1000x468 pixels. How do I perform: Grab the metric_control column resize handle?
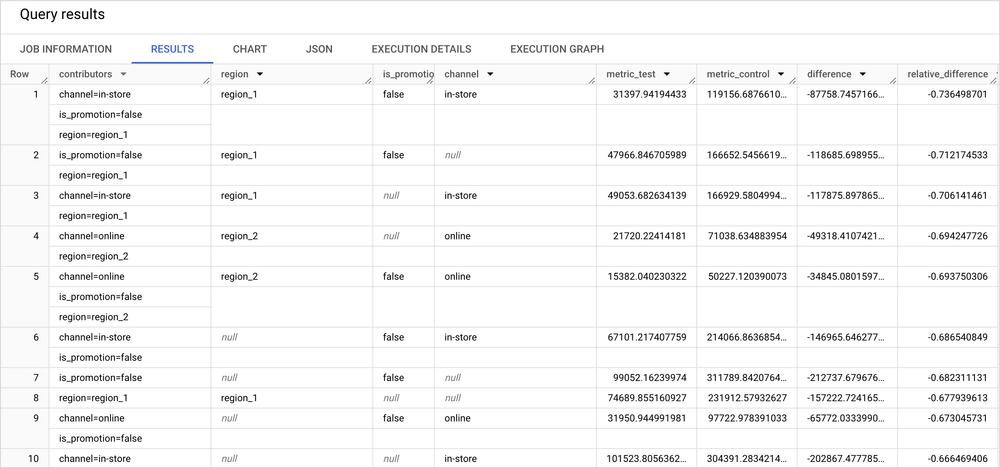pyautogui.click(x=792, y=80)
